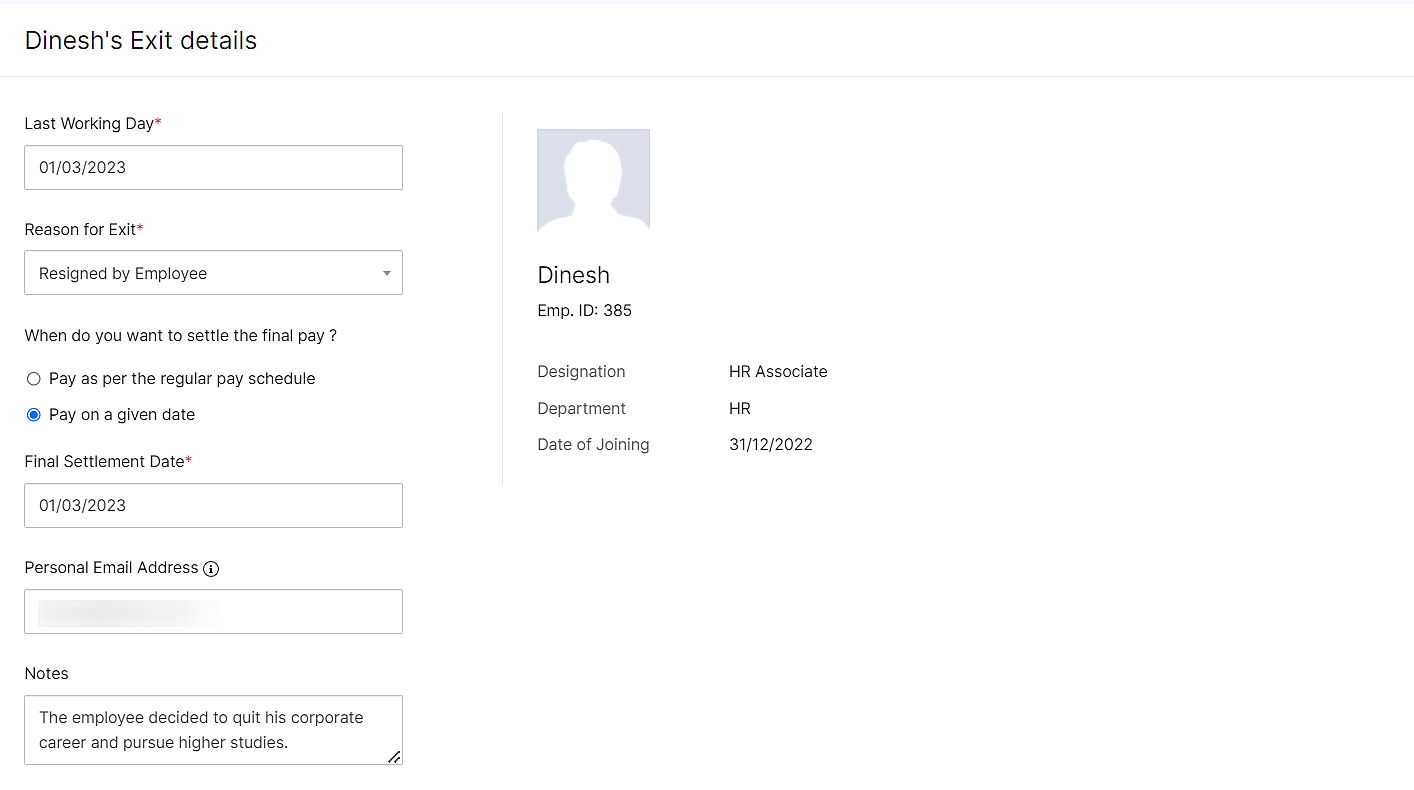Click the Department value HR
The height and width of the screenshot is (790, 1414).
click(x=739, y=409)
